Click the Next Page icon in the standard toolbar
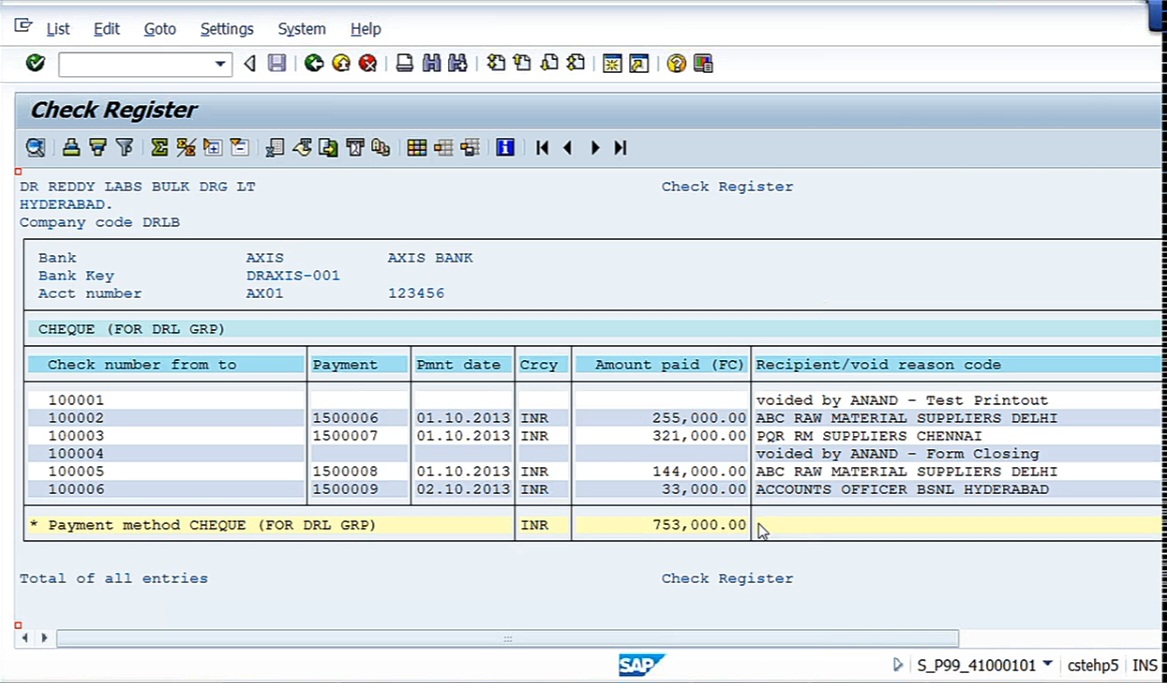The image size is (1167, 683). (x=549, y=63)
